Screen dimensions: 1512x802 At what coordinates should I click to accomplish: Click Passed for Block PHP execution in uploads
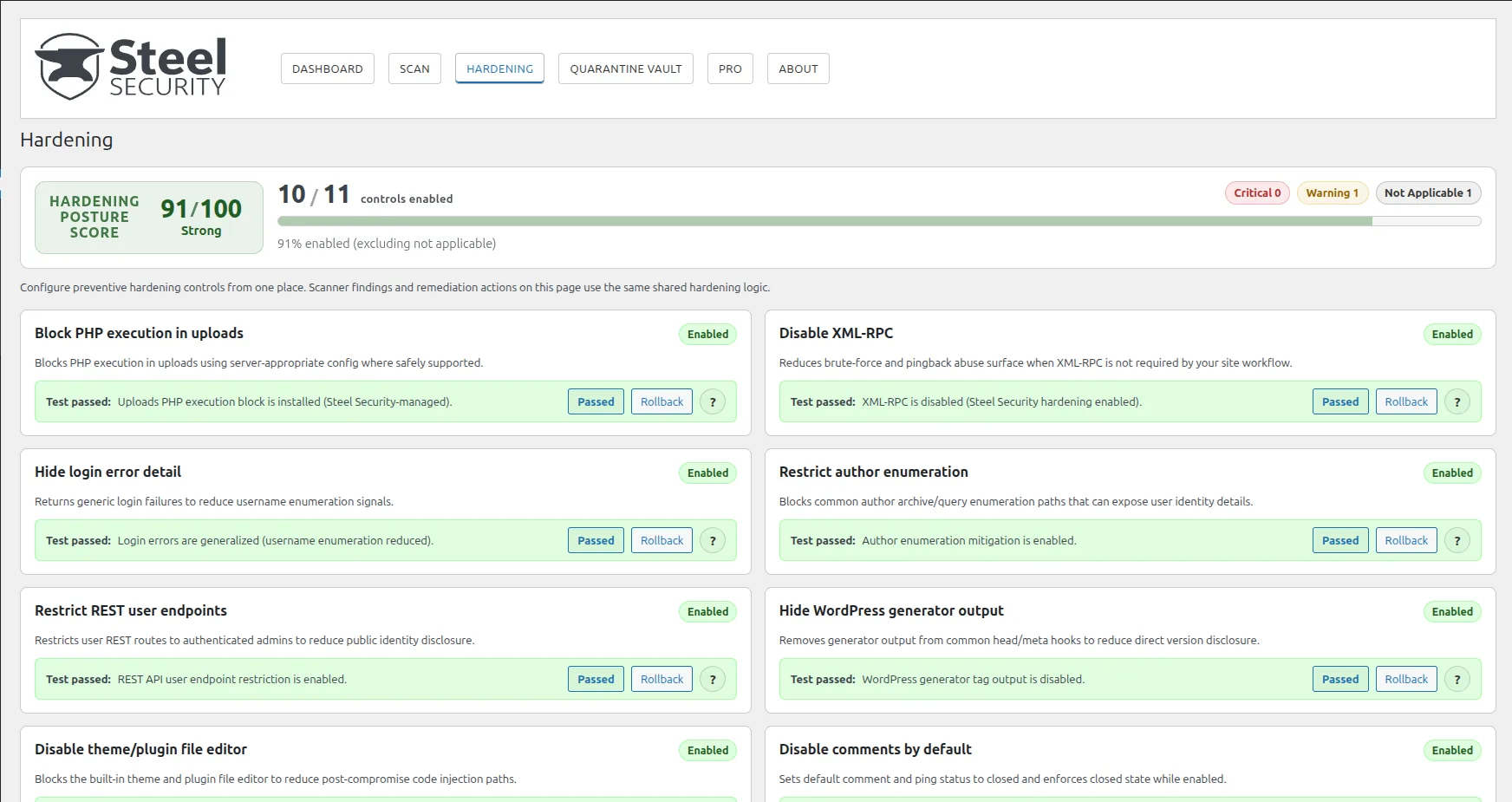(596, 401)
